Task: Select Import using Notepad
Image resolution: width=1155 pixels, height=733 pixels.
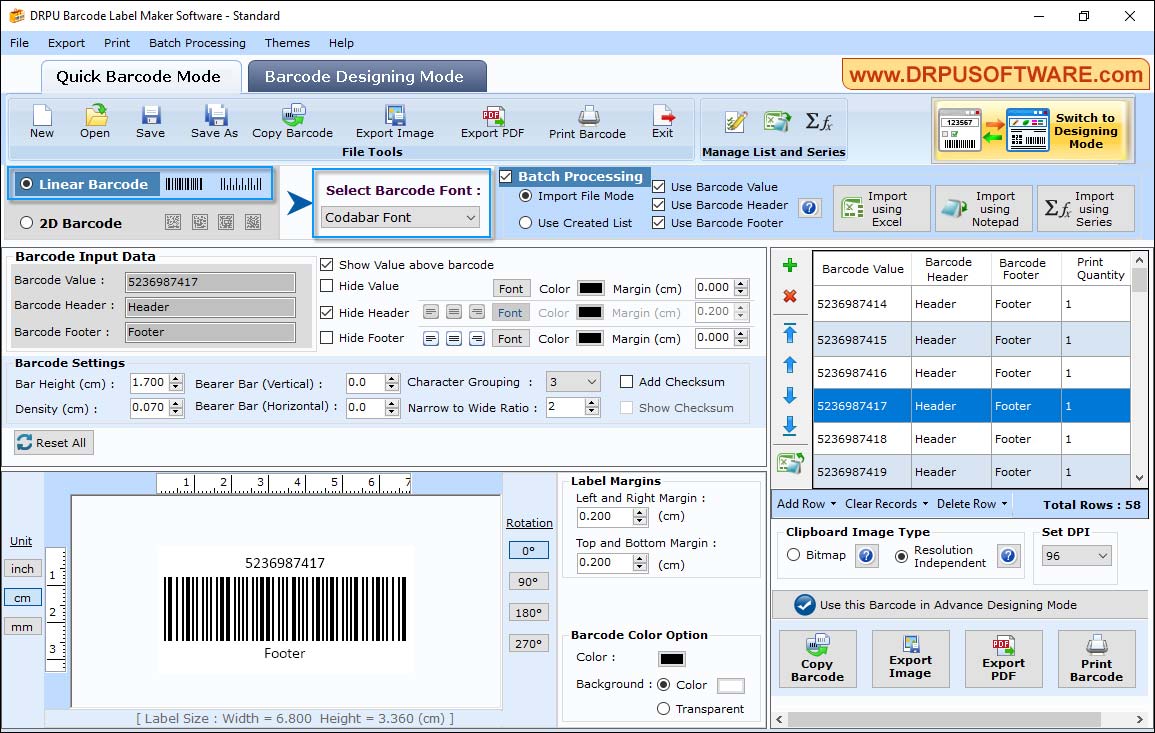Action: click(x=983, y=208)
